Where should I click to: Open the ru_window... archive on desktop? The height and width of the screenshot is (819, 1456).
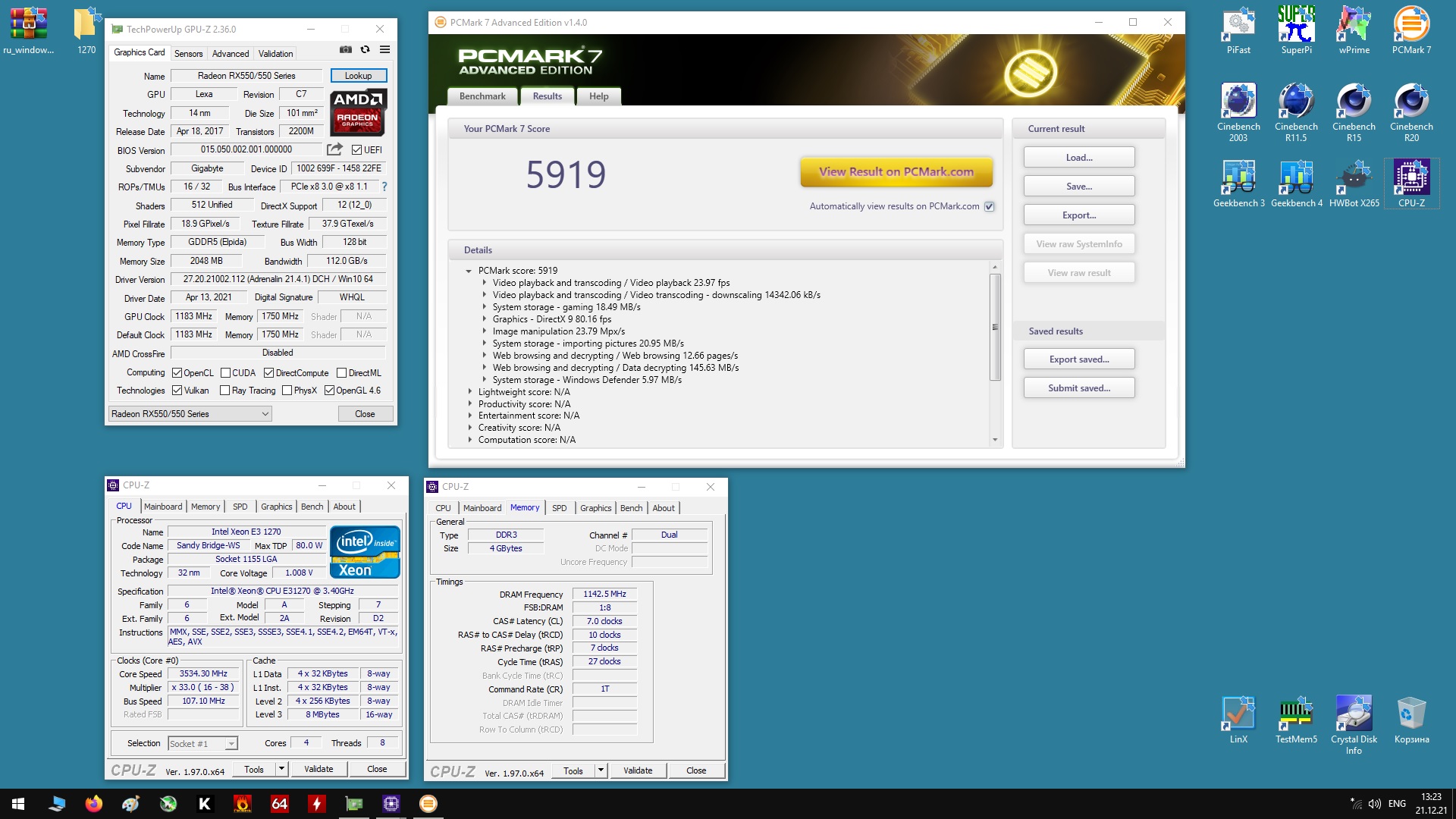(29, 30)
